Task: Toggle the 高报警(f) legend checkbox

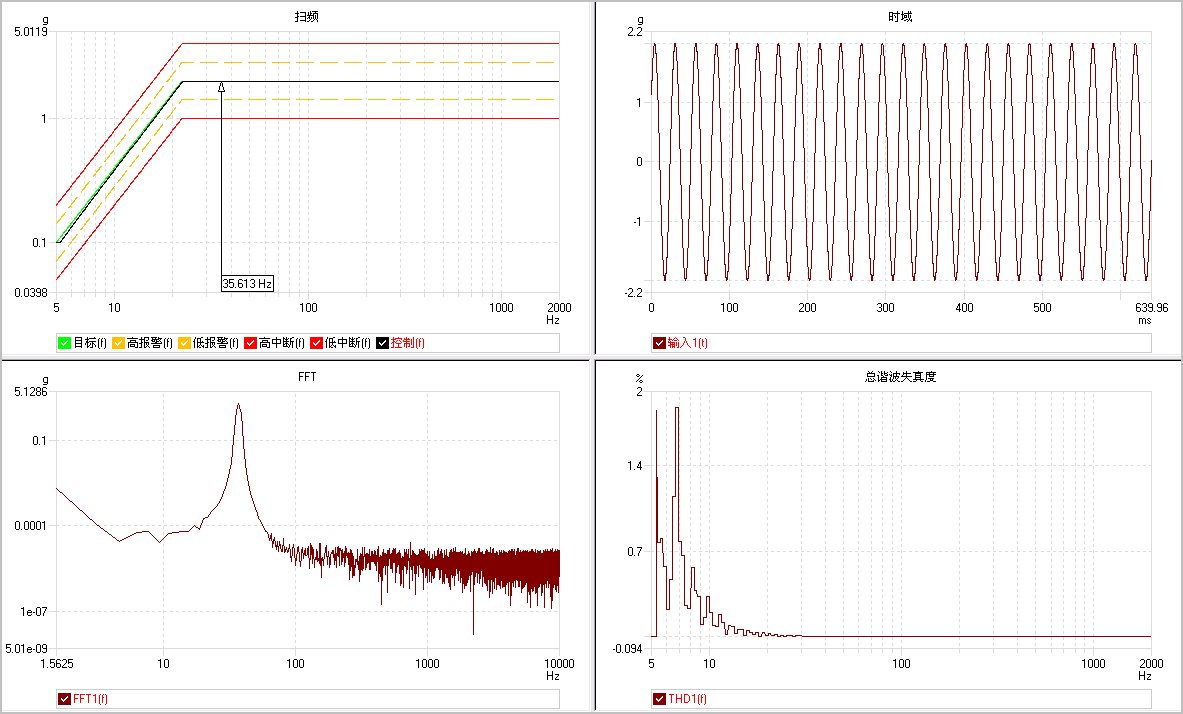Action: click(118, 343)
